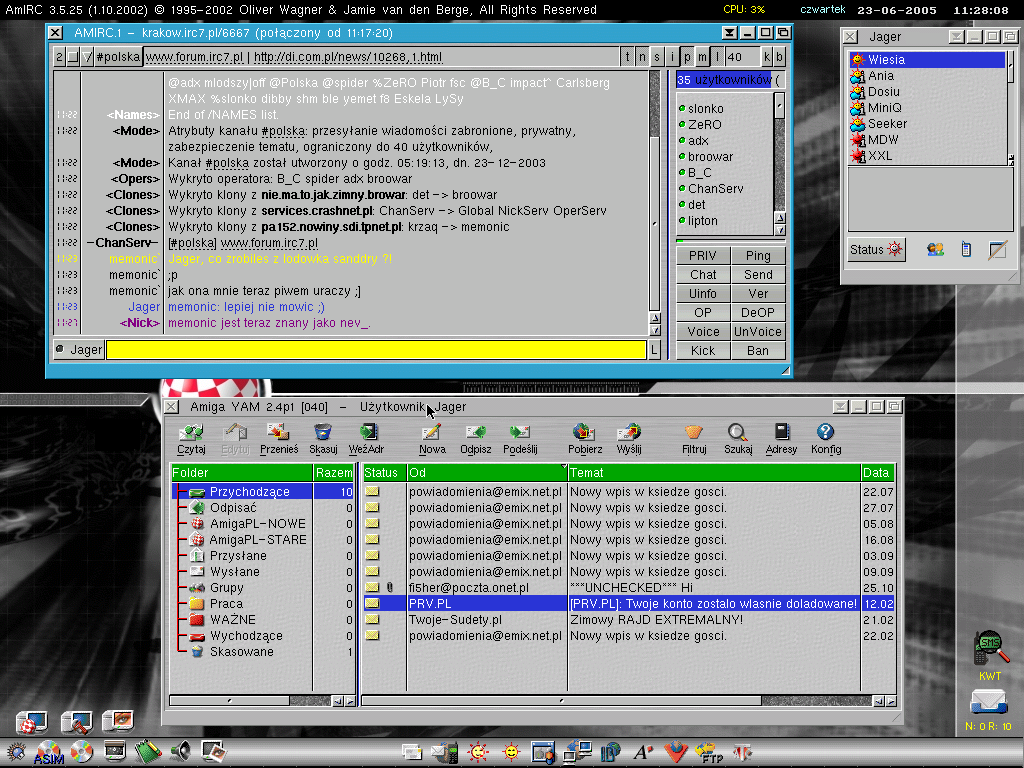Toggle channel mode 'p' button in AmIRC
This screenshot has width=1024, height=768.
point(688,57)
